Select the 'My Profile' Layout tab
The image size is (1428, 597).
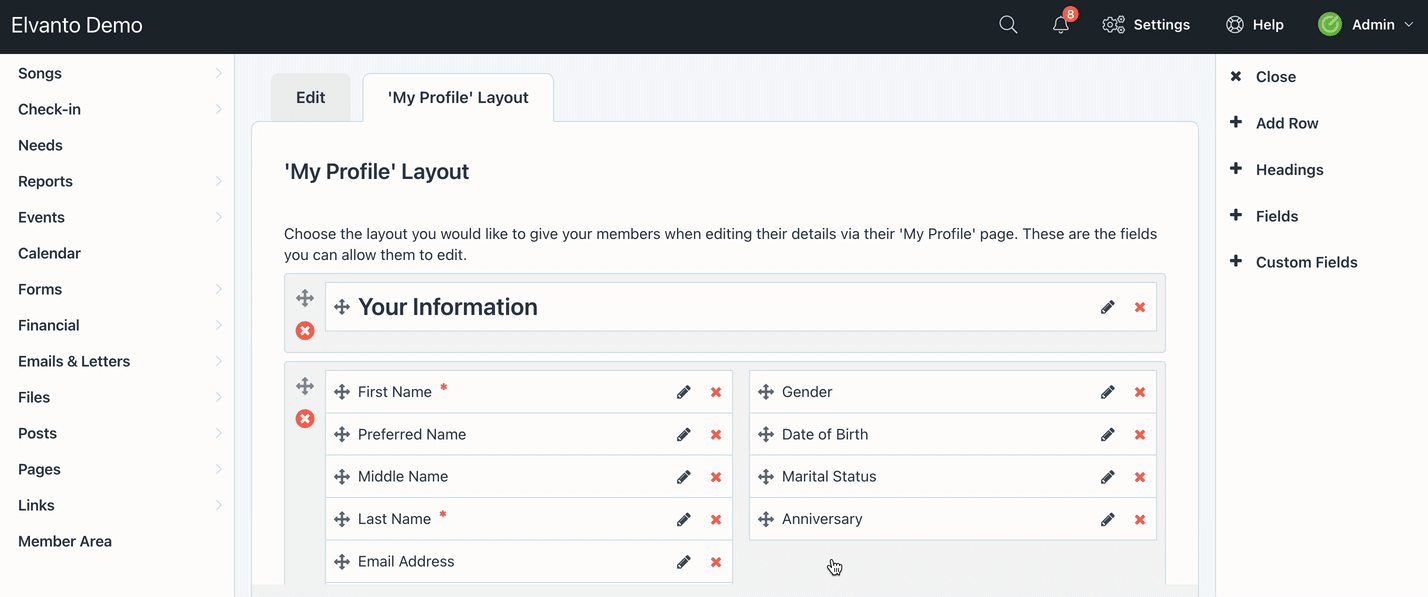pyautogui.click(x=458, y=97)
